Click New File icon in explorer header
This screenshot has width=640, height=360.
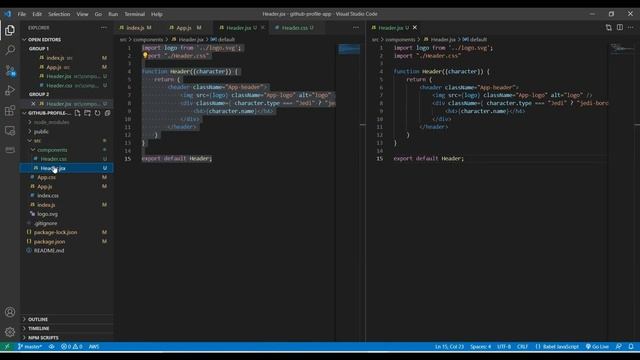tap(78, 113)
